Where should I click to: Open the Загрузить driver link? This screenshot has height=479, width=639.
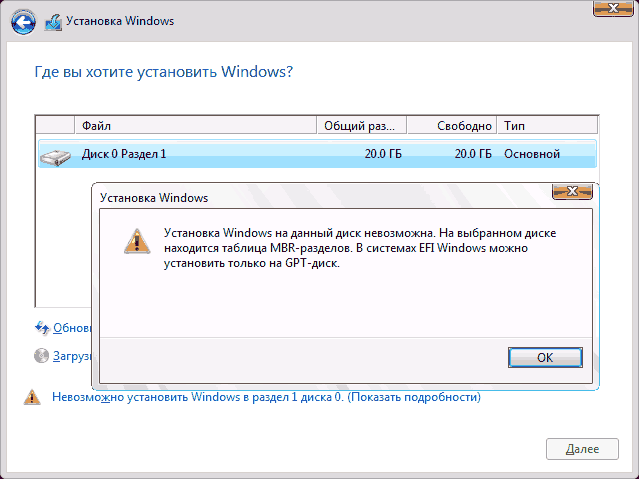72,356
